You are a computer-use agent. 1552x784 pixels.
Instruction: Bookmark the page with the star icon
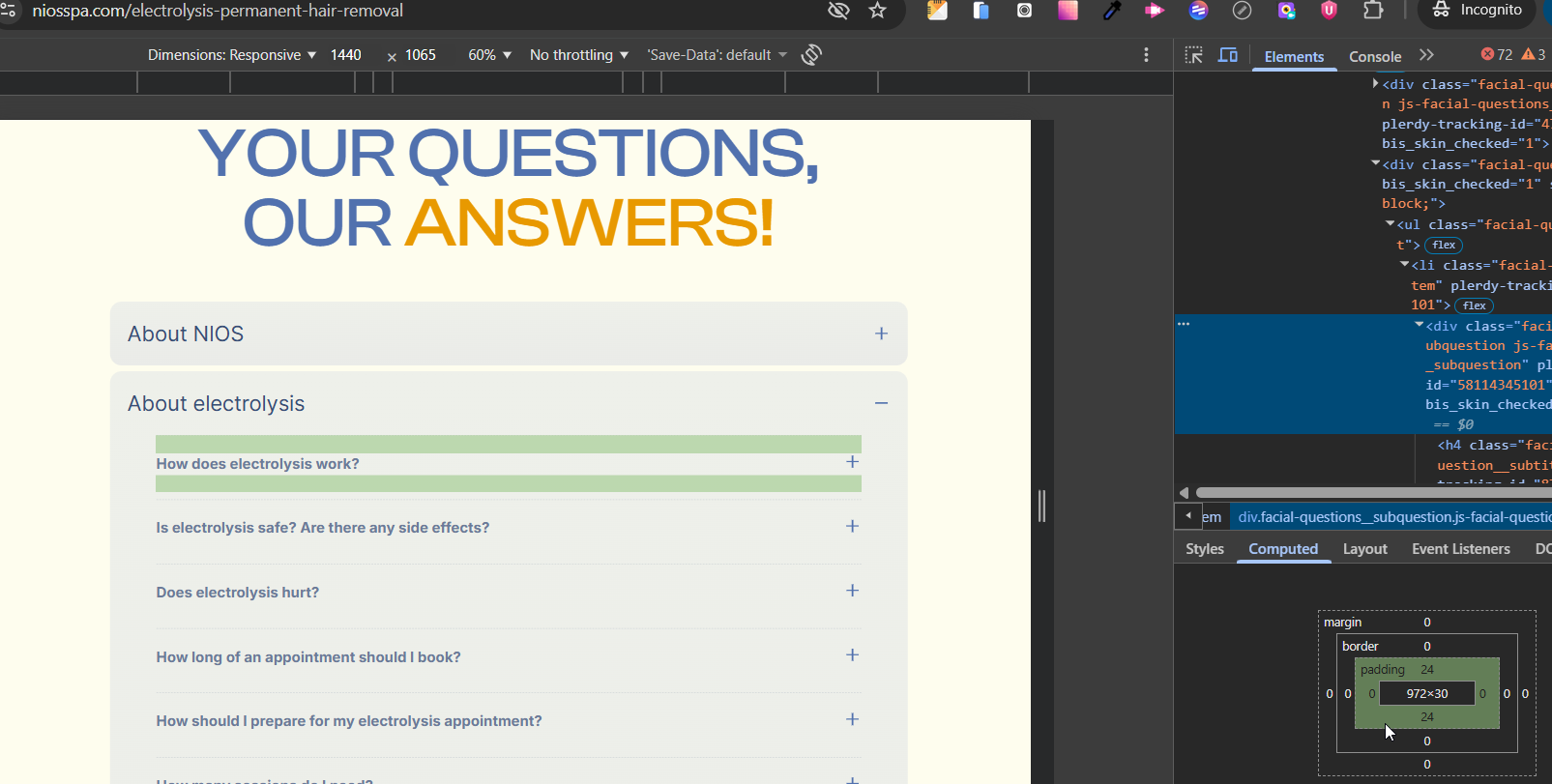point(877,11)
